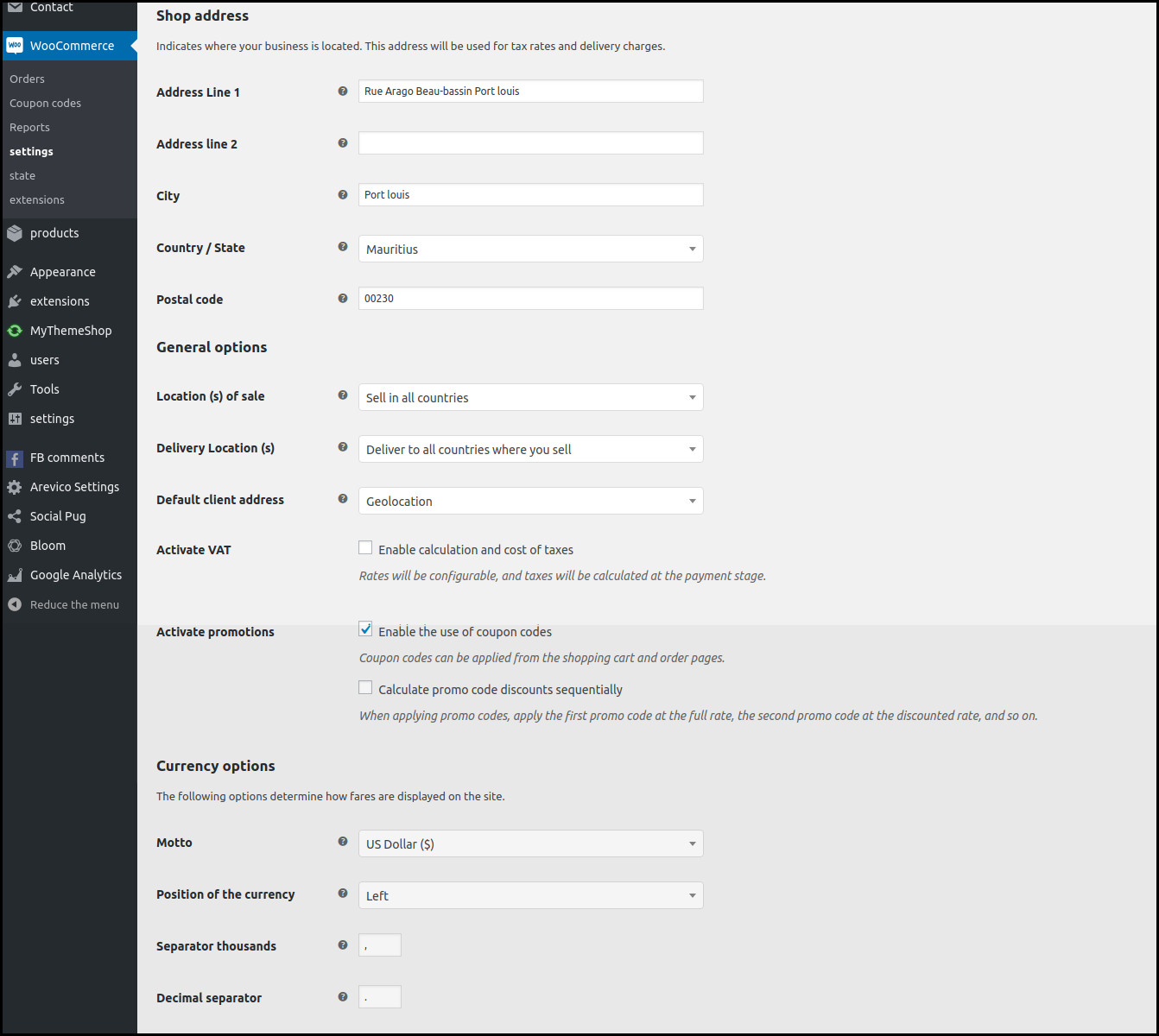This screenshot has width=1159, height=1036.
Task: Click the users person icon
Action: (x=15, y=360)
